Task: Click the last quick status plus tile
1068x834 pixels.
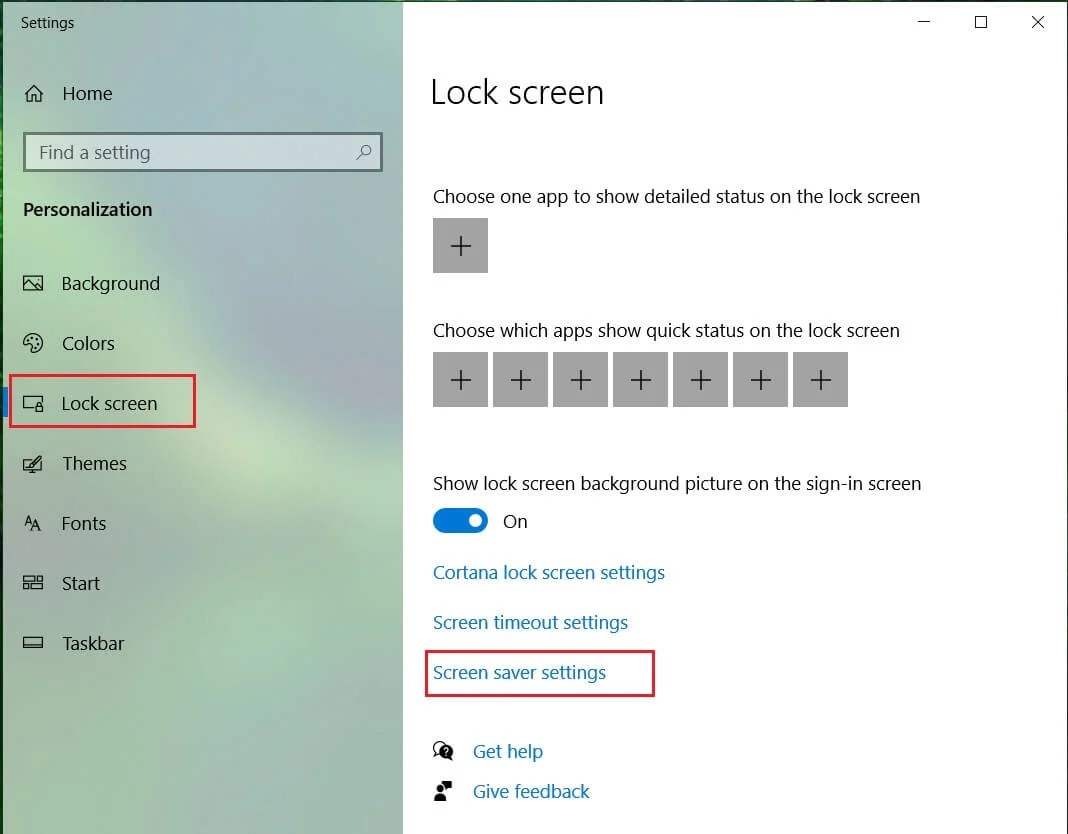Action: pyautogui.click(x=820, y=379)
